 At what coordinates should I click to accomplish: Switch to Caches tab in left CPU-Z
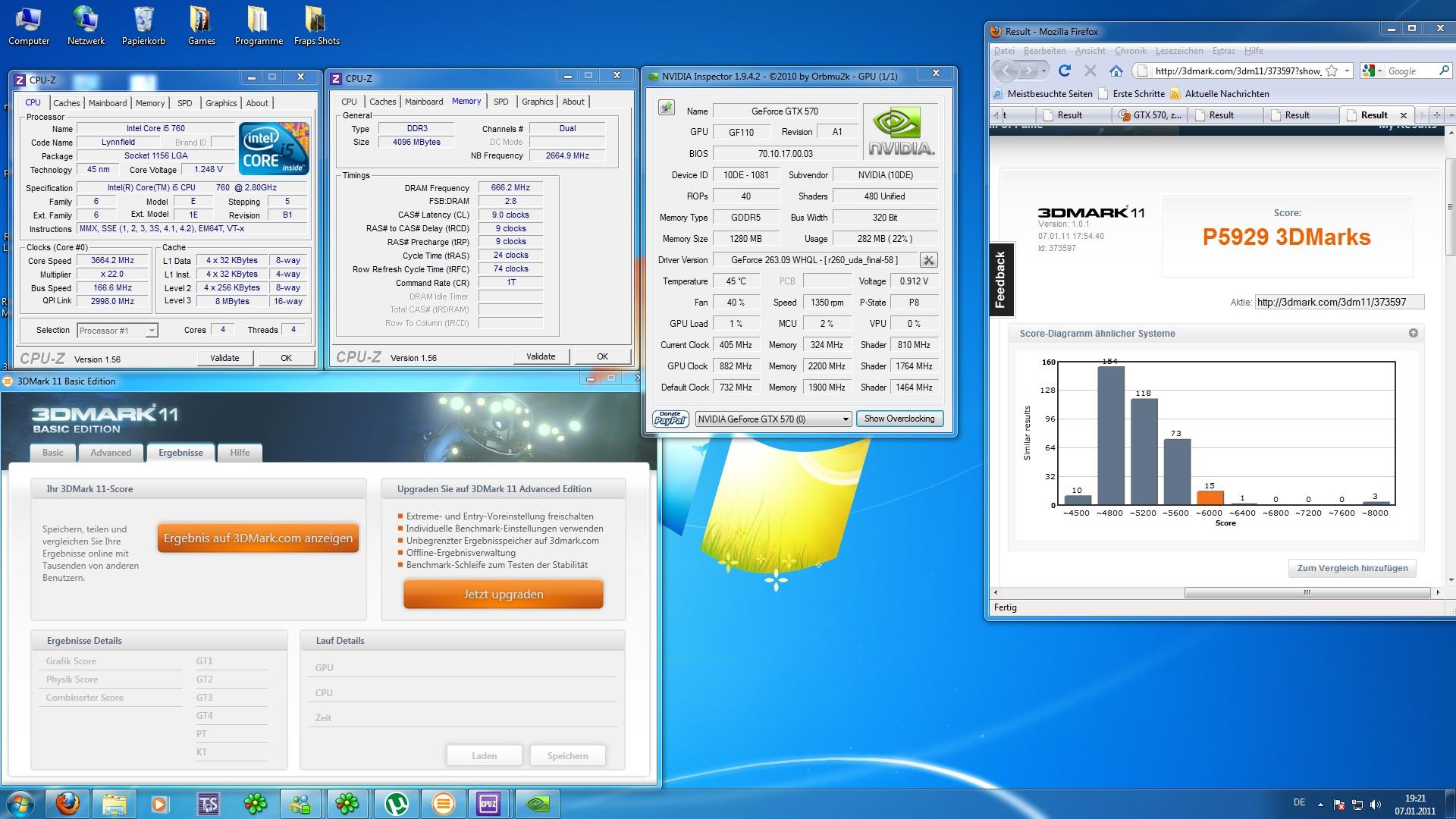point(66,103)
